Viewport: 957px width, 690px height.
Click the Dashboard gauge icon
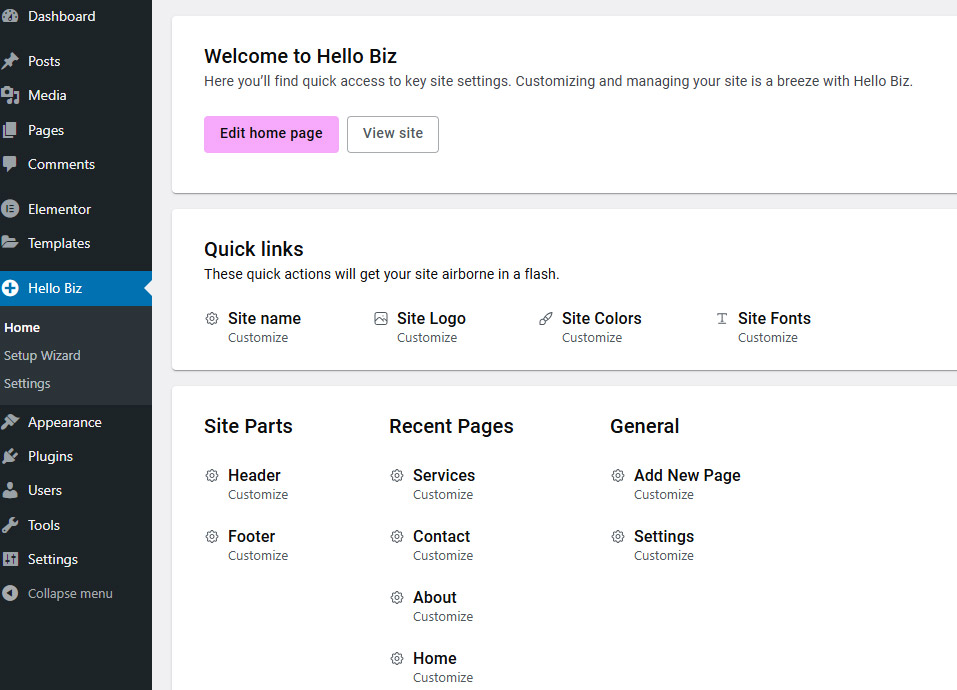(10, 16)
